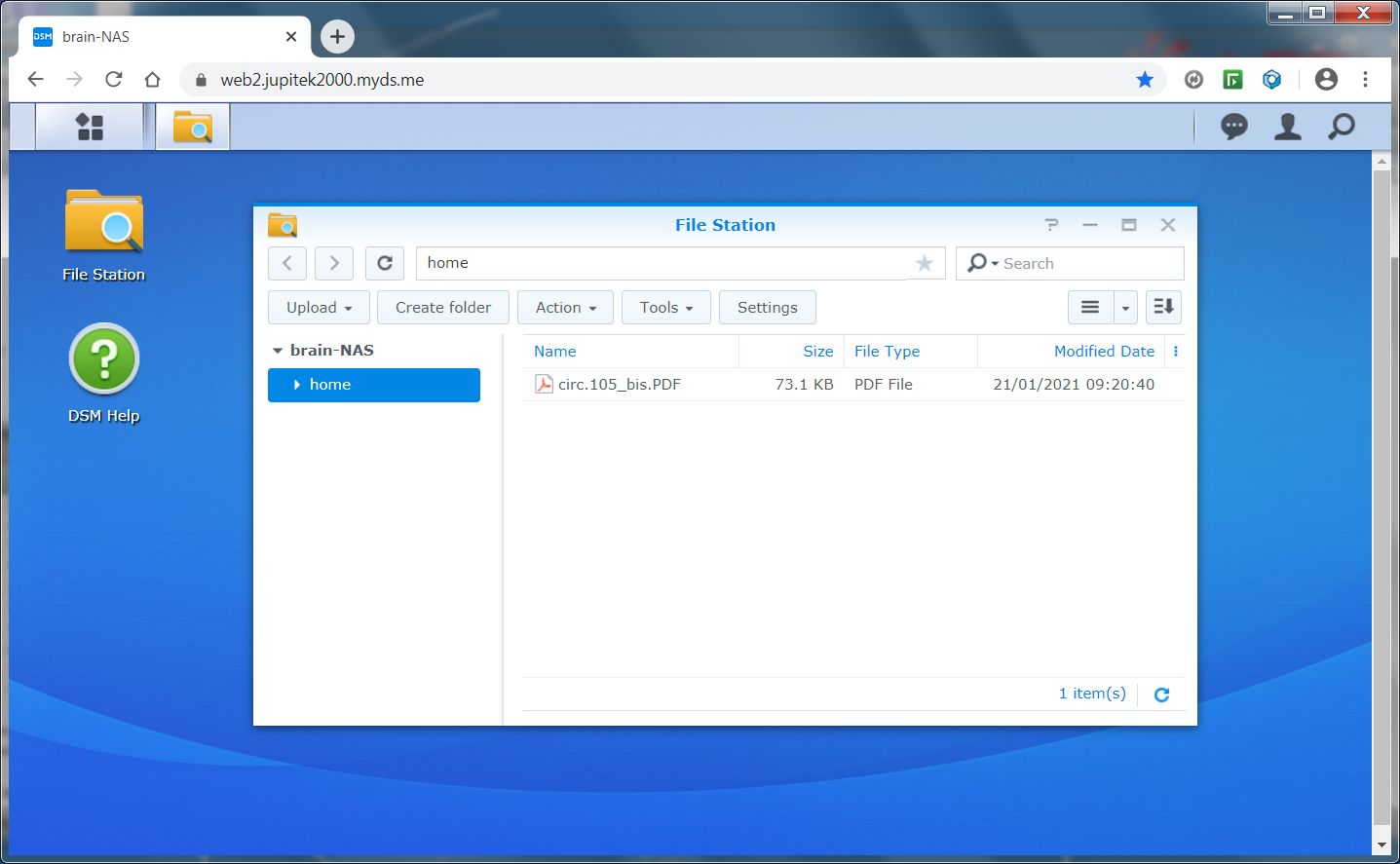
Task: Click Create folder button
Action: click(x=443, y=308)
